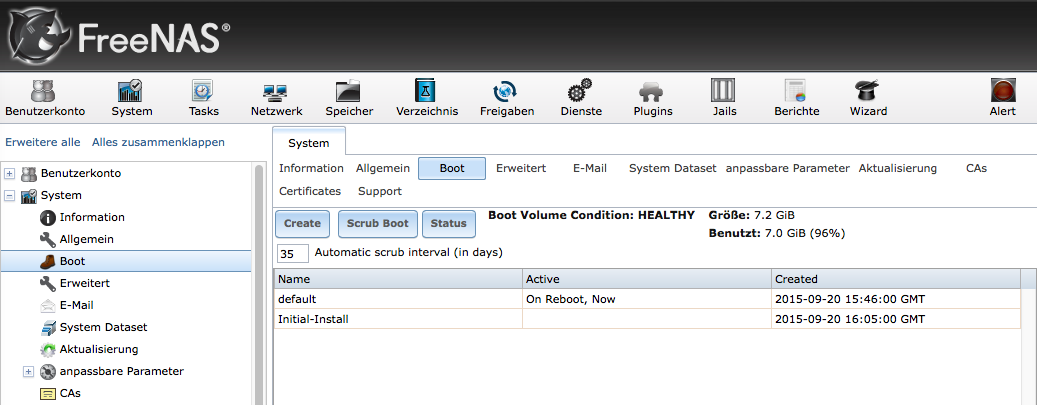Open the Freigaben toolbar icon
The width and height of the screenshot is (1037, 405).
pos(507,98)
